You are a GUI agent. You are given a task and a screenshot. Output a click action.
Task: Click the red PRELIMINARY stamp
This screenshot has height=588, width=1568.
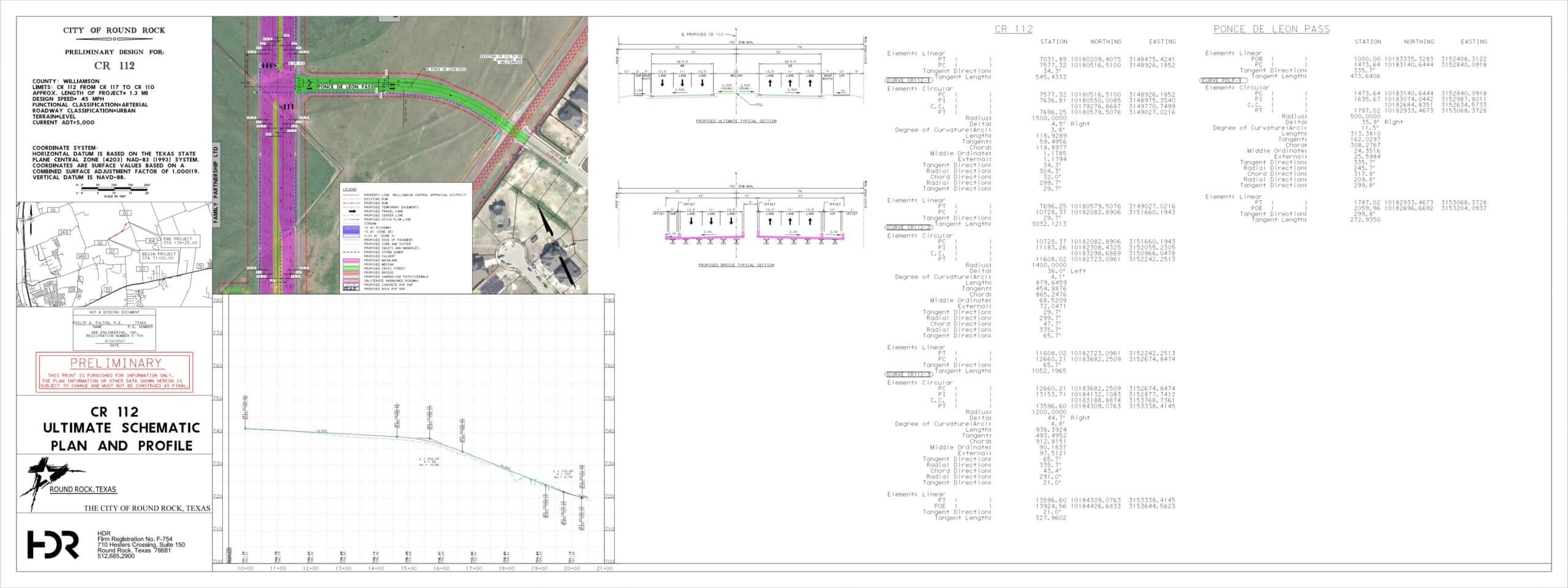tap(114, 372)
